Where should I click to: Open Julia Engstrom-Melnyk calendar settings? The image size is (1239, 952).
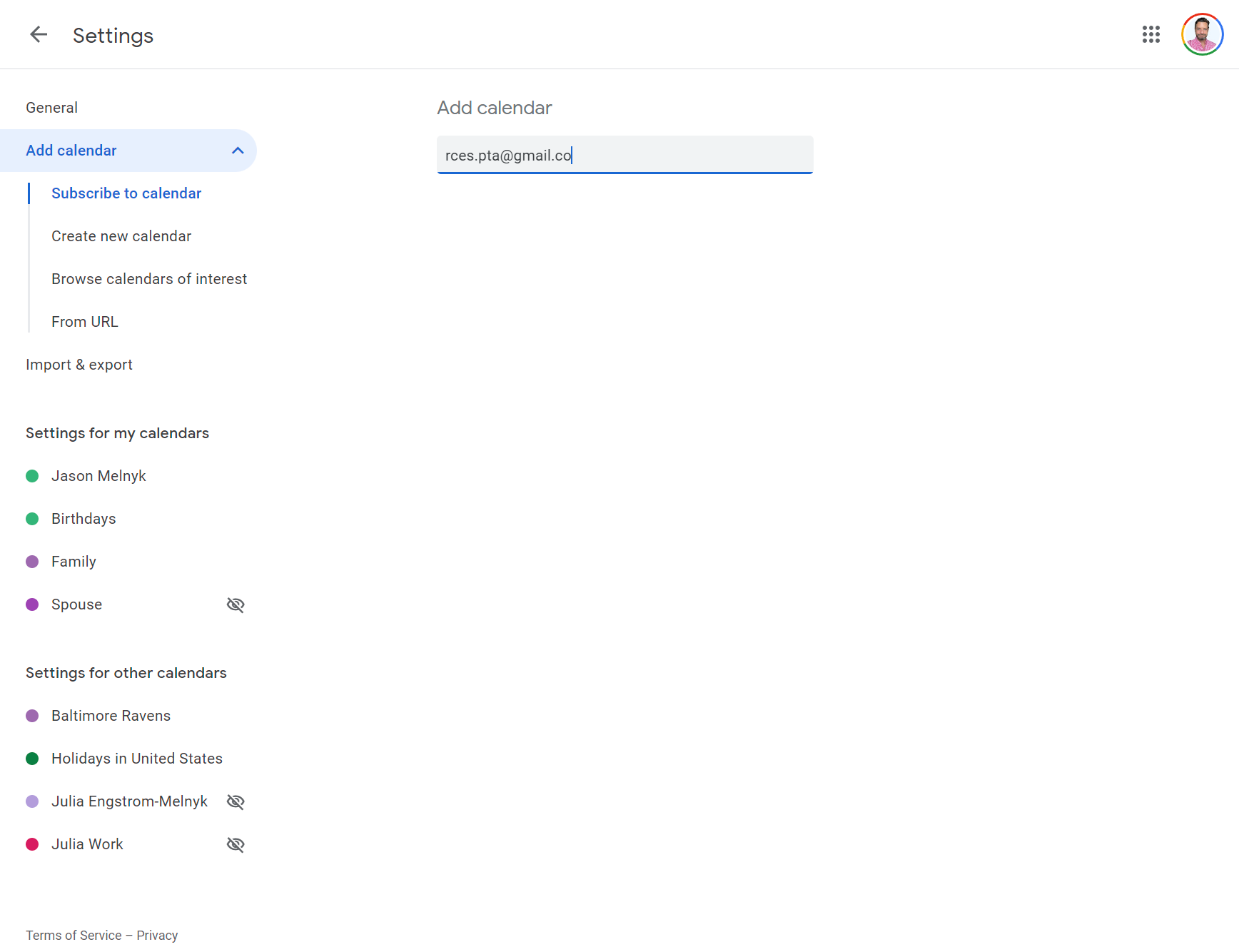129,801
